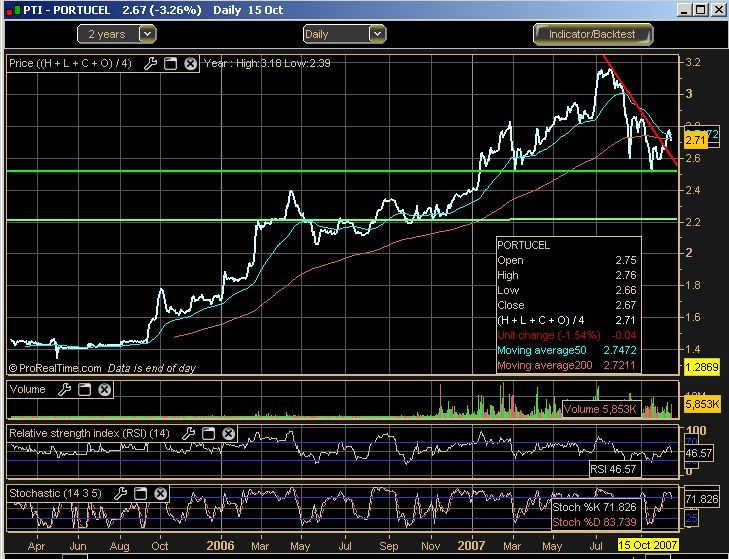
Task: Click the Year High 3.18 Low 2.39 text
Action: [x=267, y=63]
